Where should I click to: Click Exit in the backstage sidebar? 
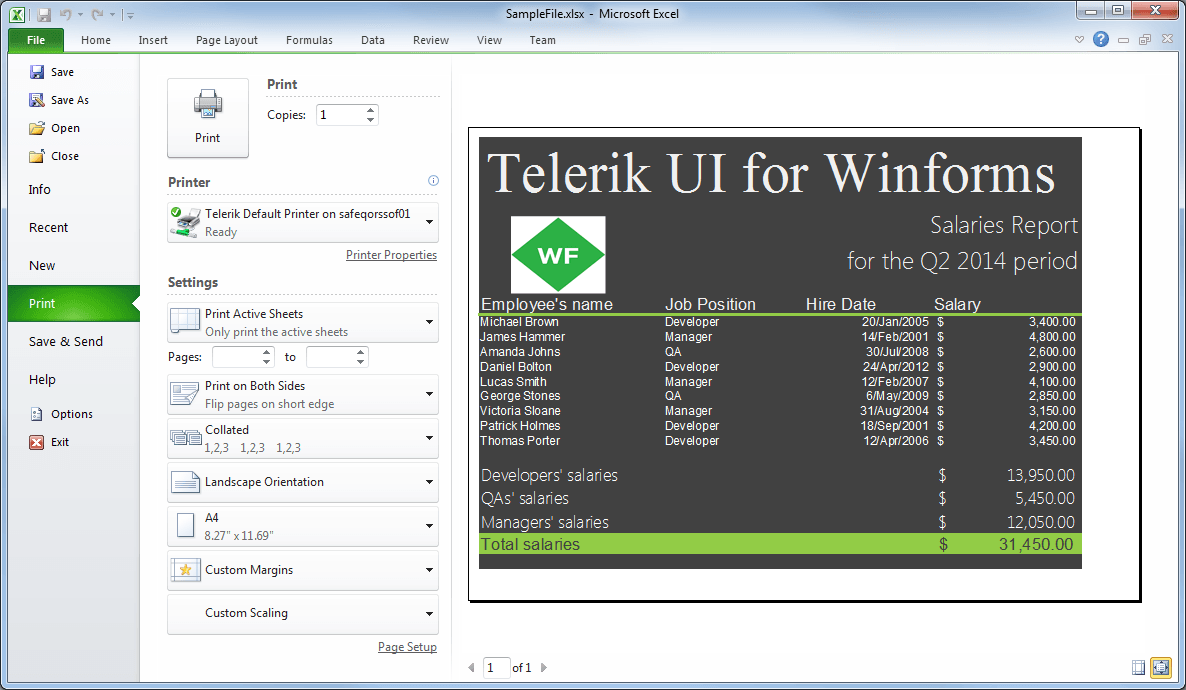[x=49, y=442]
